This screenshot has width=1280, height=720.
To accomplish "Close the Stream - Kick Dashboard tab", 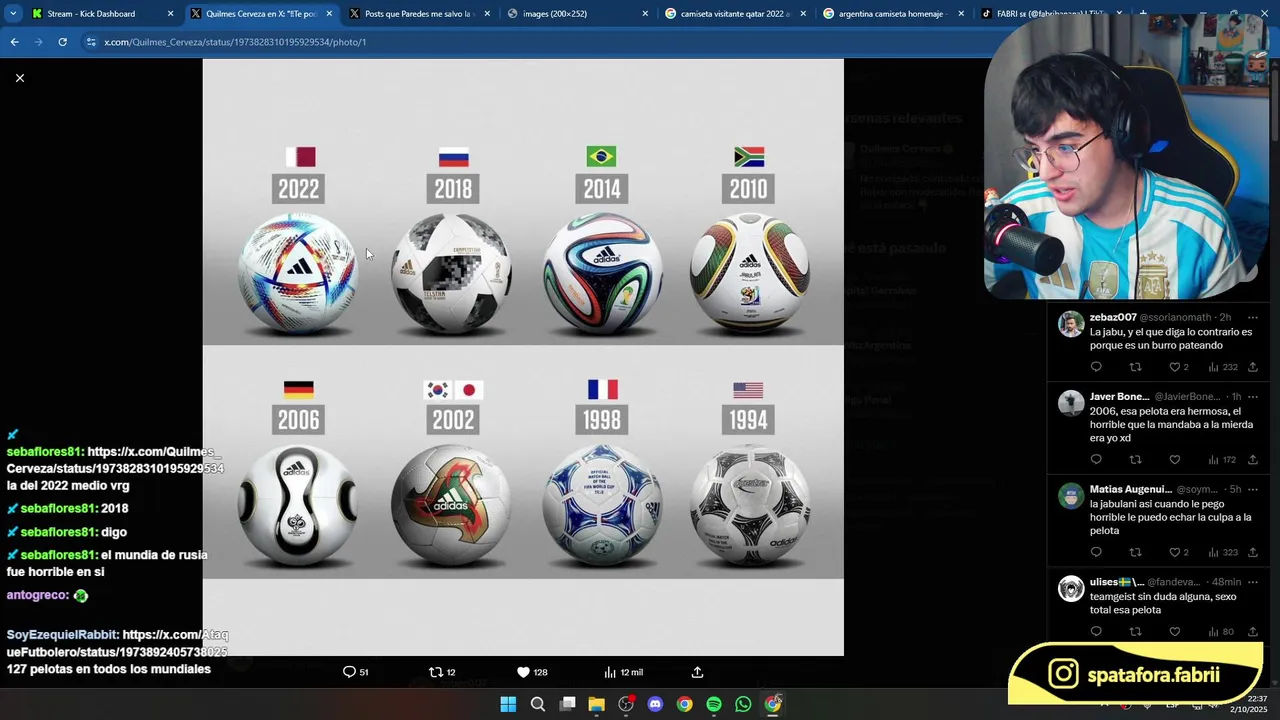I will pos(170,14).
